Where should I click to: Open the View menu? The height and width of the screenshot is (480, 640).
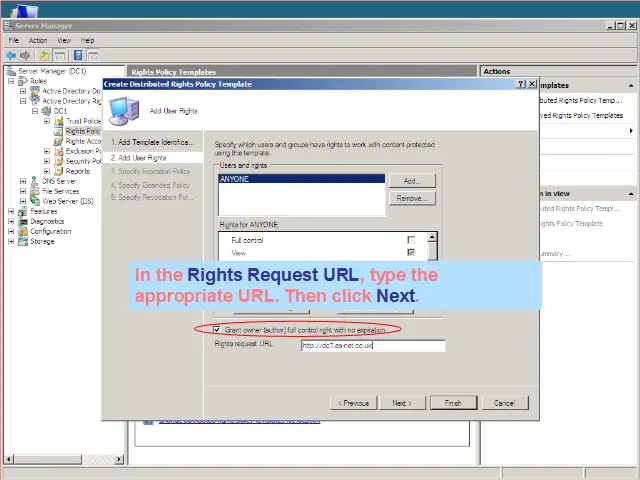(64, 40)
